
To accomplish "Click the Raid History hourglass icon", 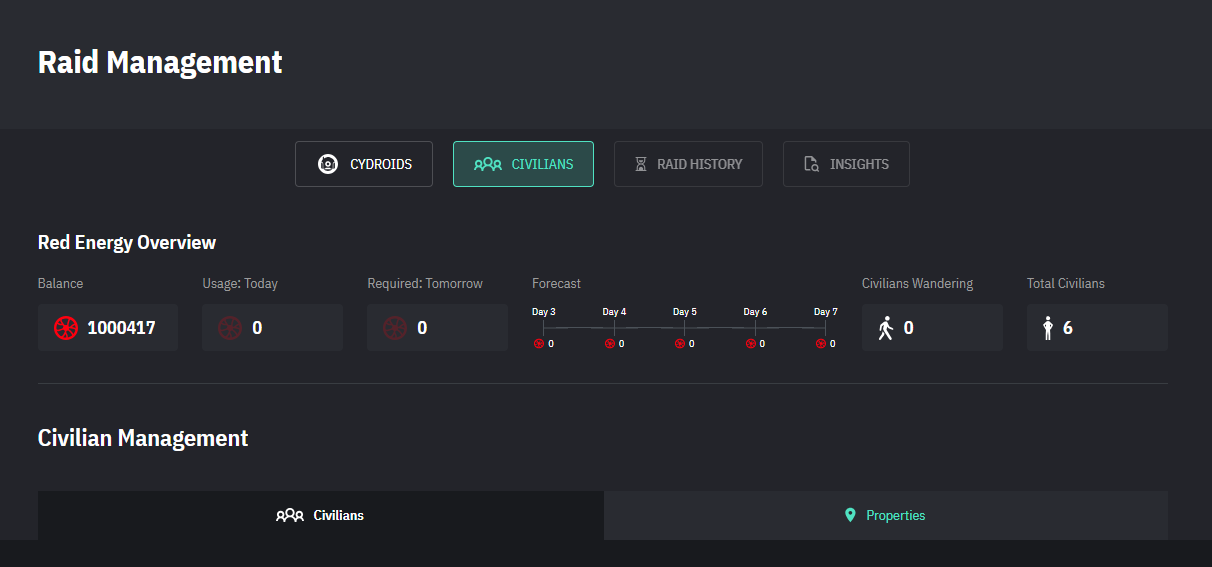I will pos(641,164).
